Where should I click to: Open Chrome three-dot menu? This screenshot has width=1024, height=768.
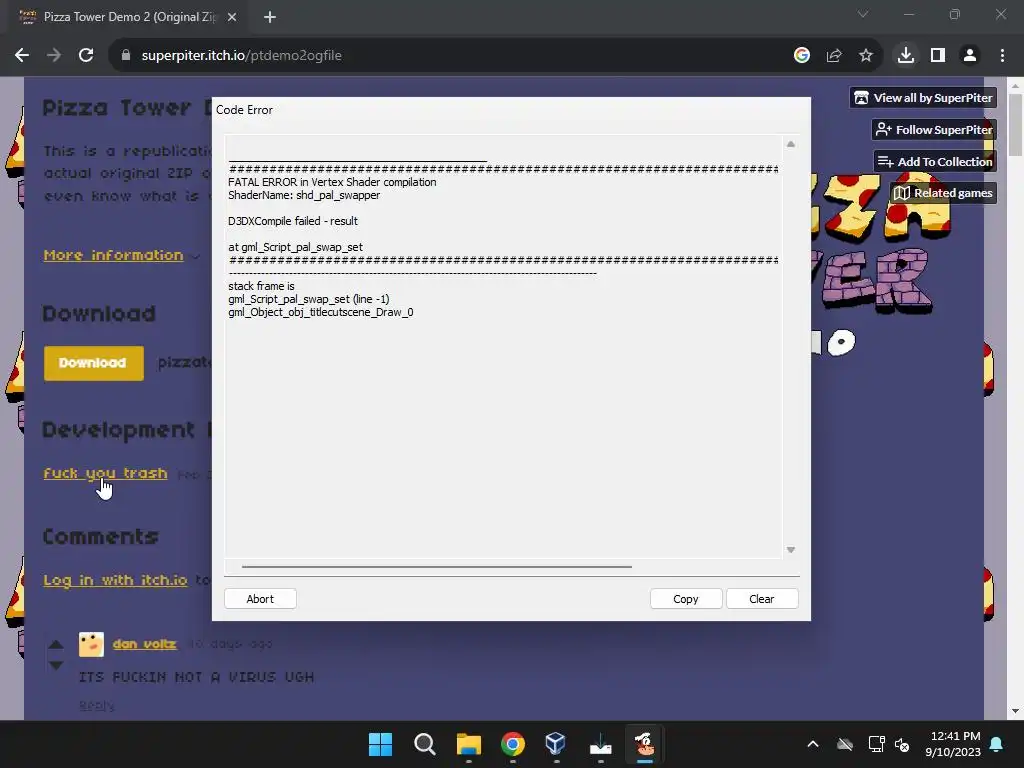pyautogui.click(x=1002, y=56)
